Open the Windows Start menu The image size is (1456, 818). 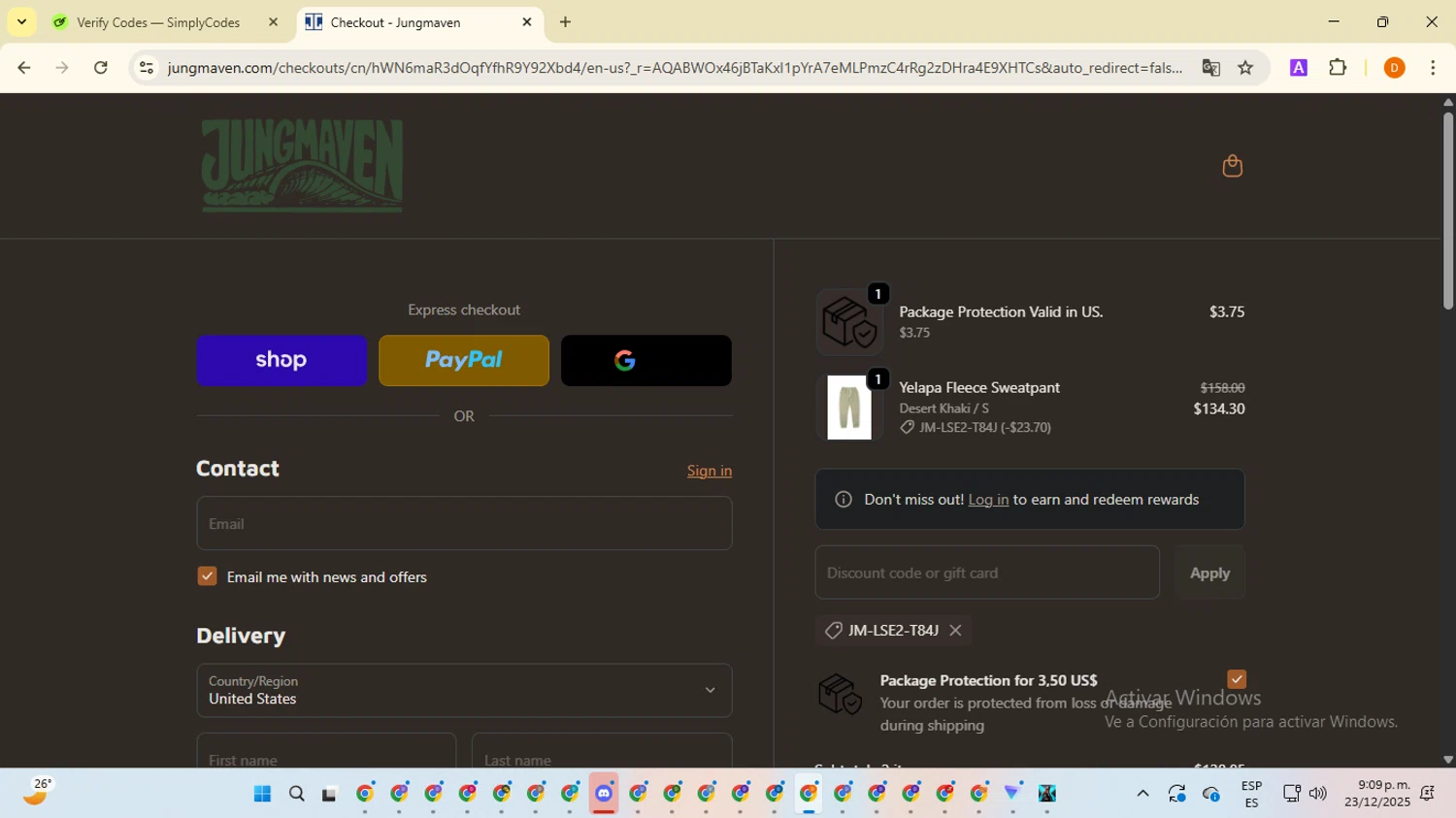coord(262,794)
